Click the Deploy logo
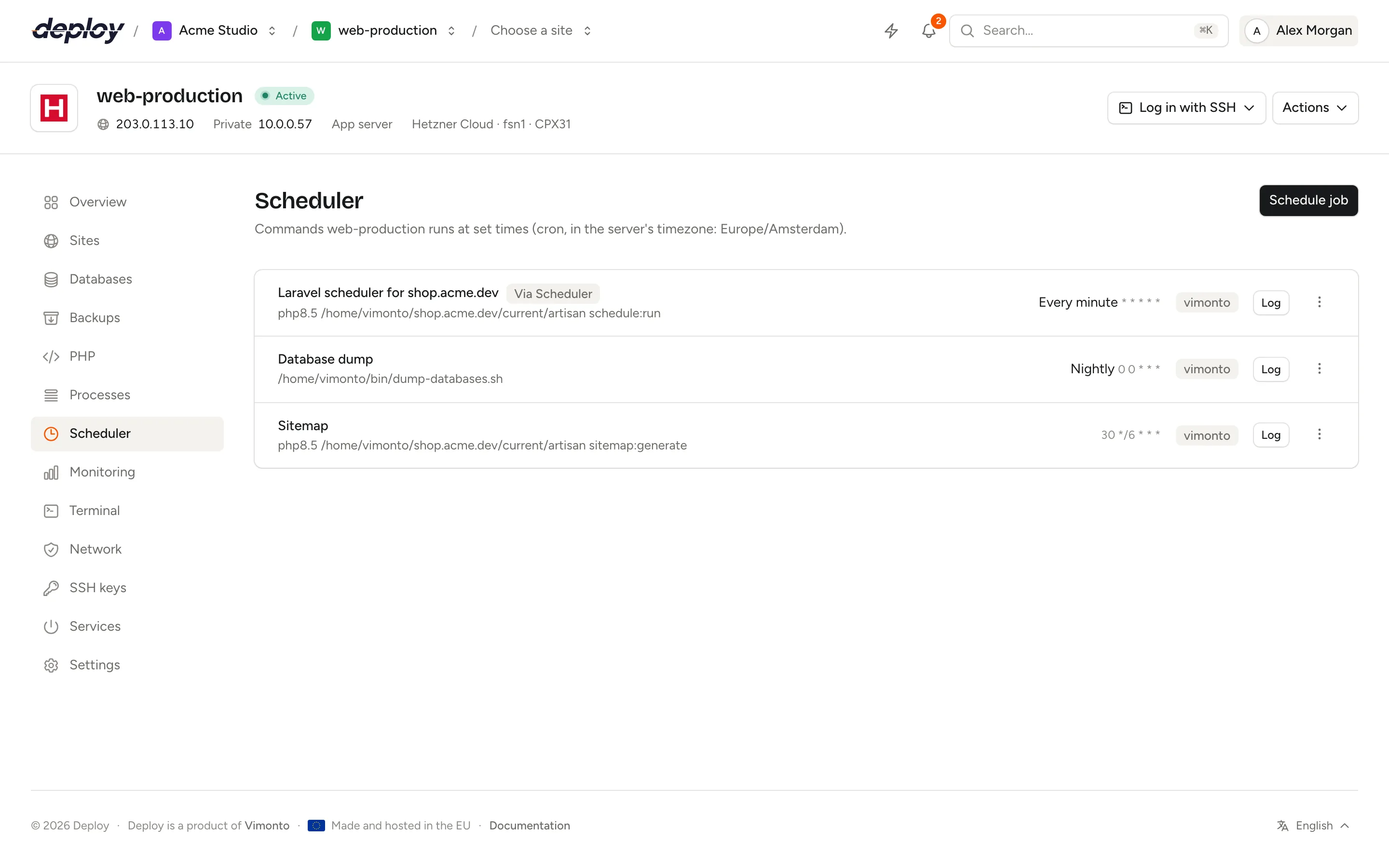The width and height of the screenshot is (1389, 868). point(78,30)
